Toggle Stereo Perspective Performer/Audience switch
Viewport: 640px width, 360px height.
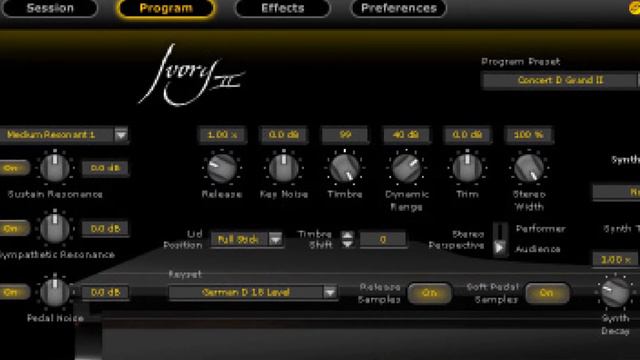pyautogui.click(x=500, y=239)
